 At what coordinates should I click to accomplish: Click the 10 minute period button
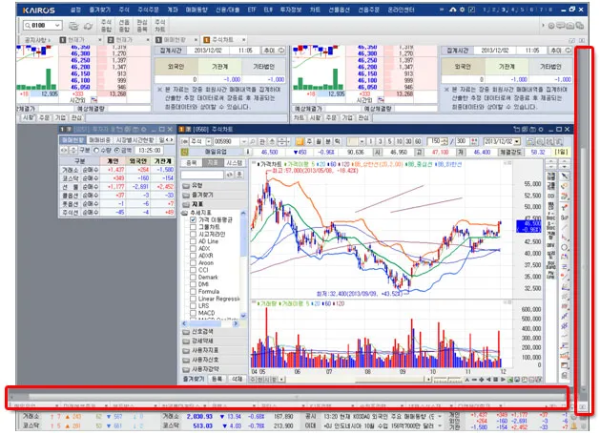[x=399, y=142]
